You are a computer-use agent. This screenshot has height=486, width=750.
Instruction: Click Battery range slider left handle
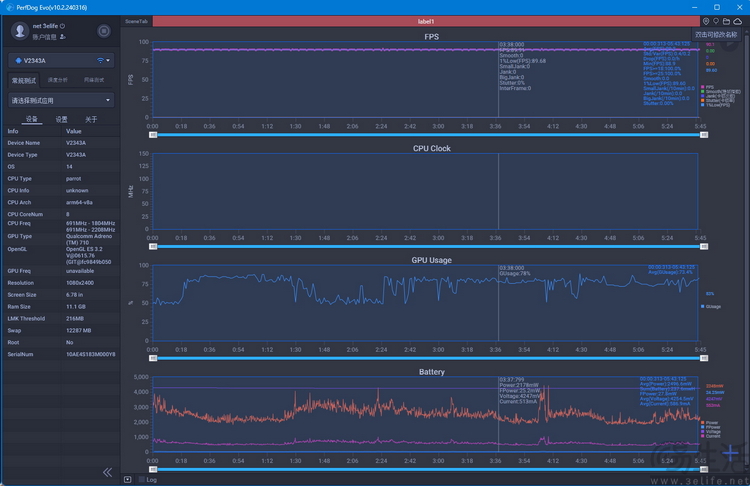pos(153,469)
